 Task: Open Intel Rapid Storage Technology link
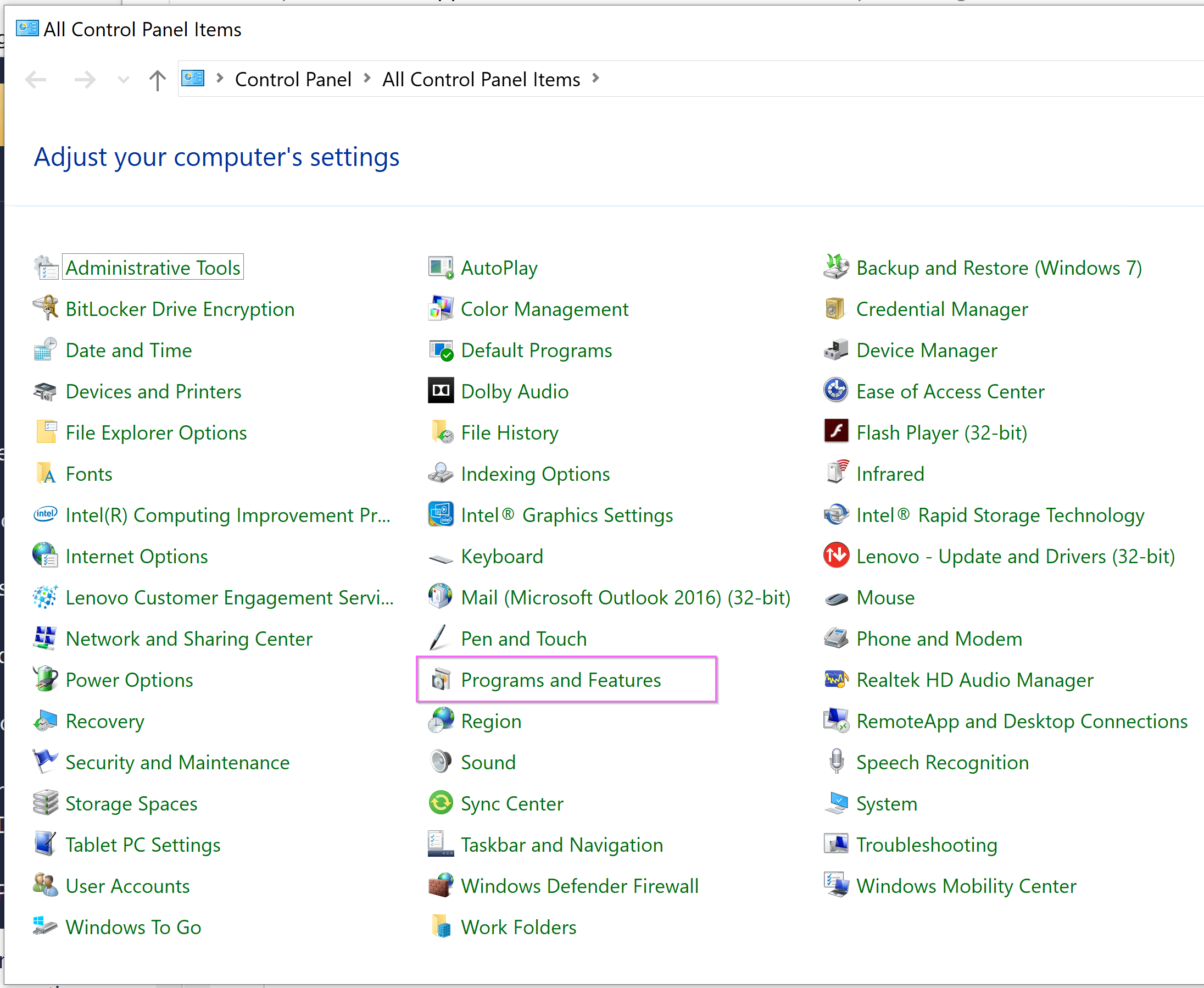pos(1000,515)
